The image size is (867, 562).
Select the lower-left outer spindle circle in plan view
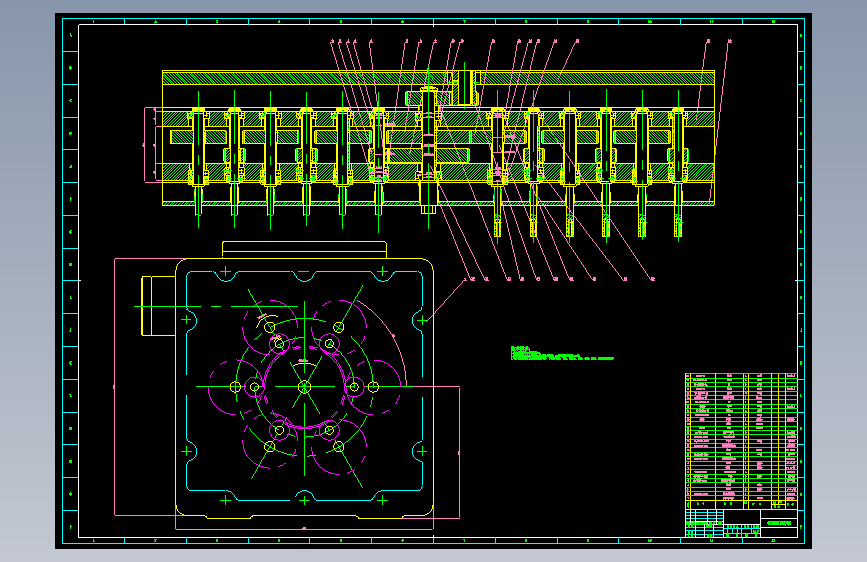269,446
